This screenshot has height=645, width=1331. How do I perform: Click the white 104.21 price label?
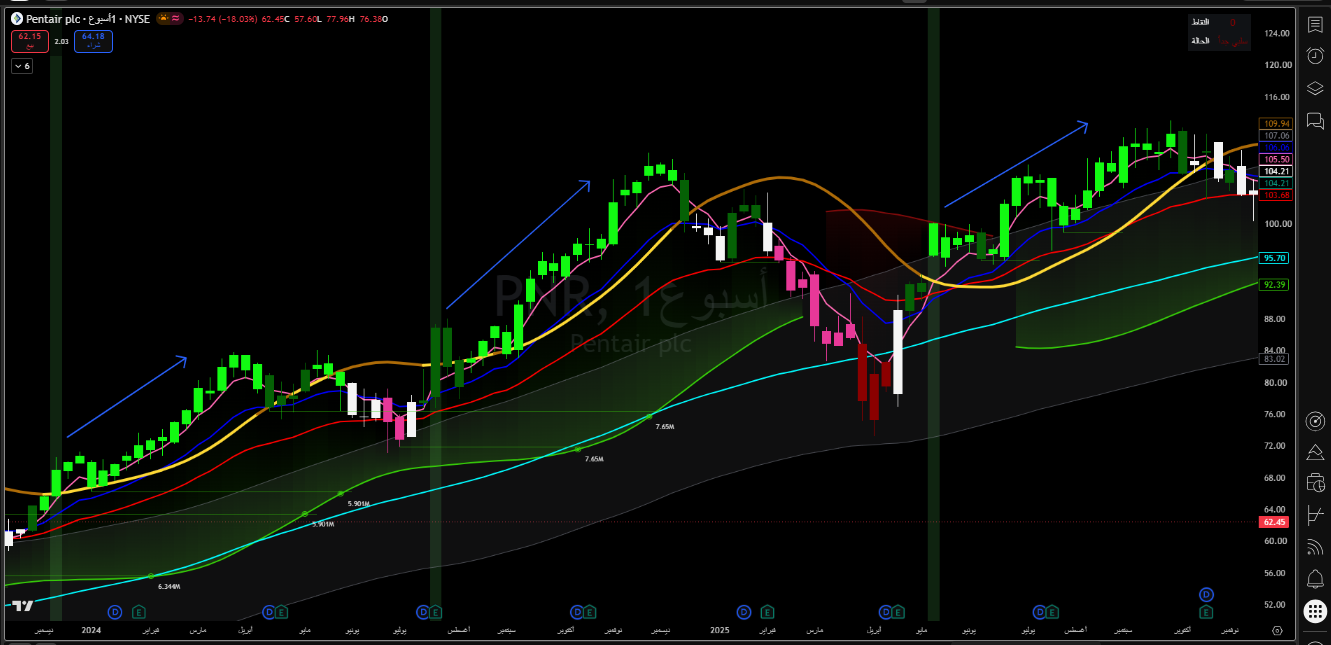tap(1277, 171)
